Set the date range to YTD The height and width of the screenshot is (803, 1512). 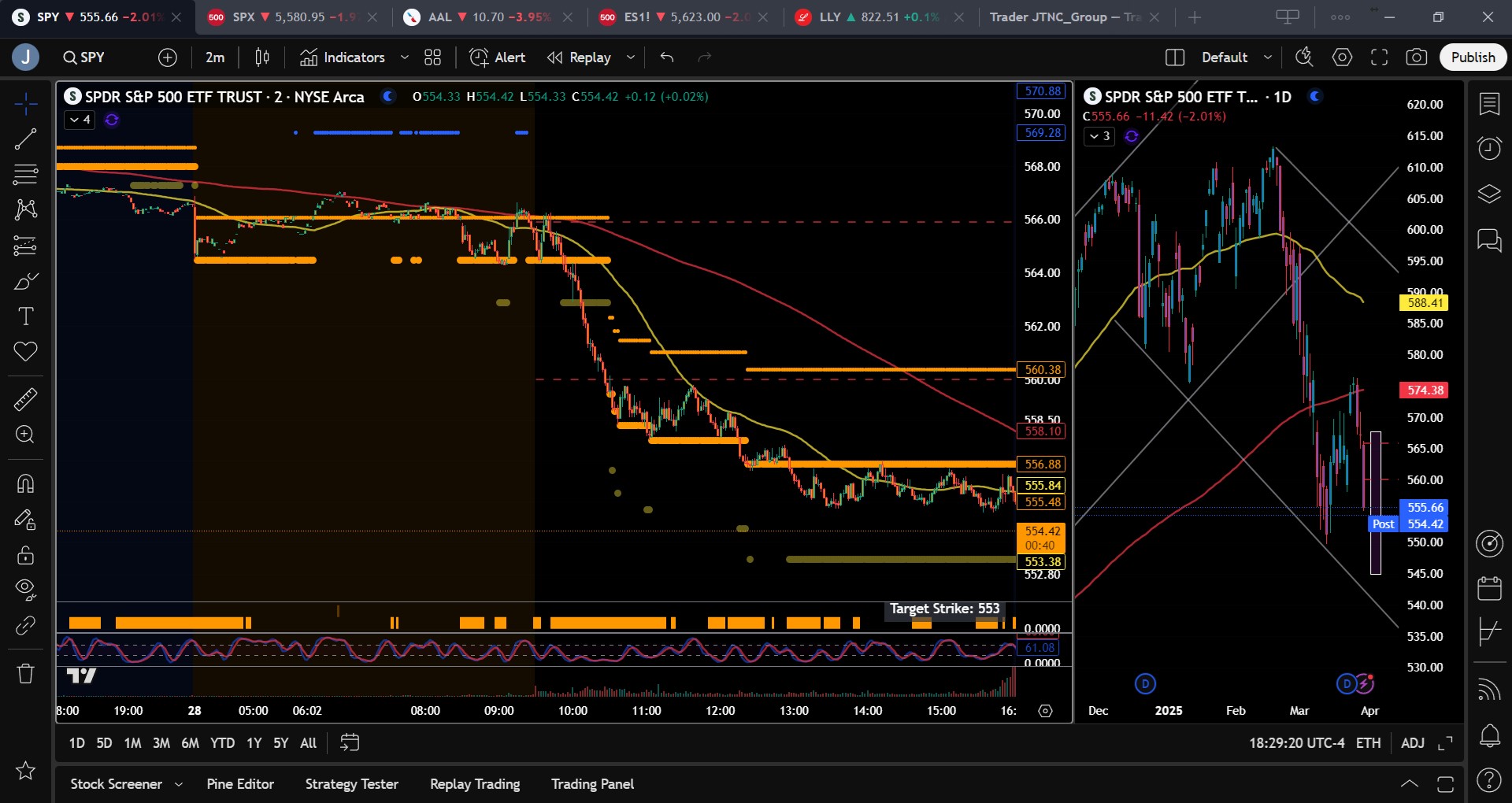[223, 743]
